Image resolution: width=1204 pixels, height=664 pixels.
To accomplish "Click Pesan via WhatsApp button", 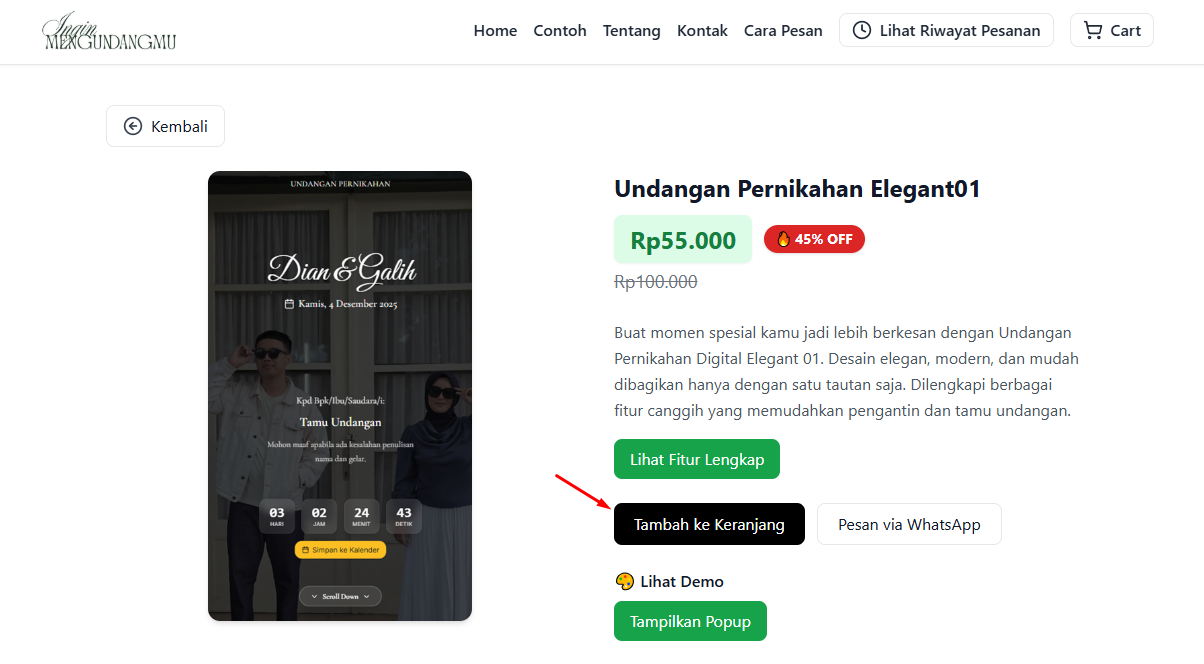I will coord(908,524).
